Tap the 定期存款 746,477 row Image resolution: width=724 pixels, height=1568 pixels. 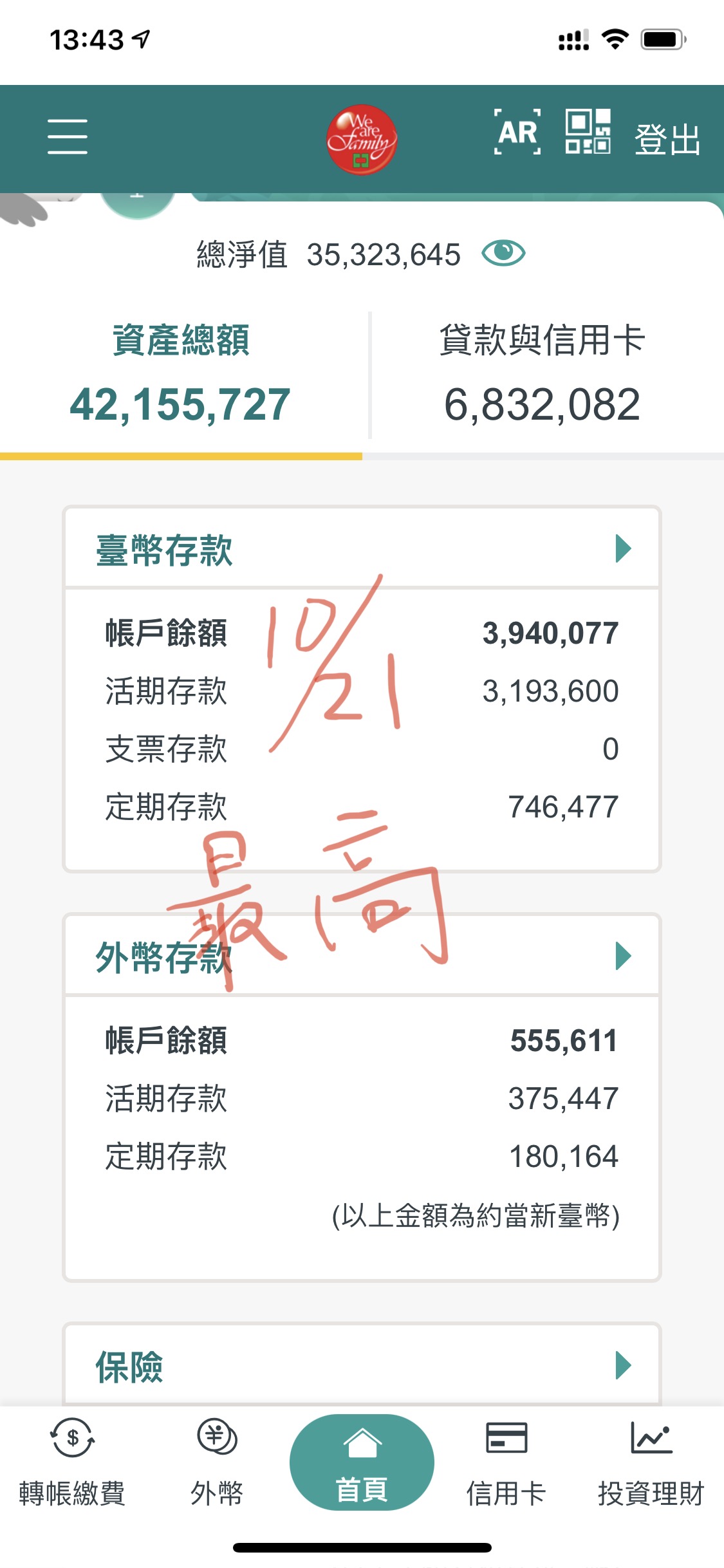pos(362,807)
